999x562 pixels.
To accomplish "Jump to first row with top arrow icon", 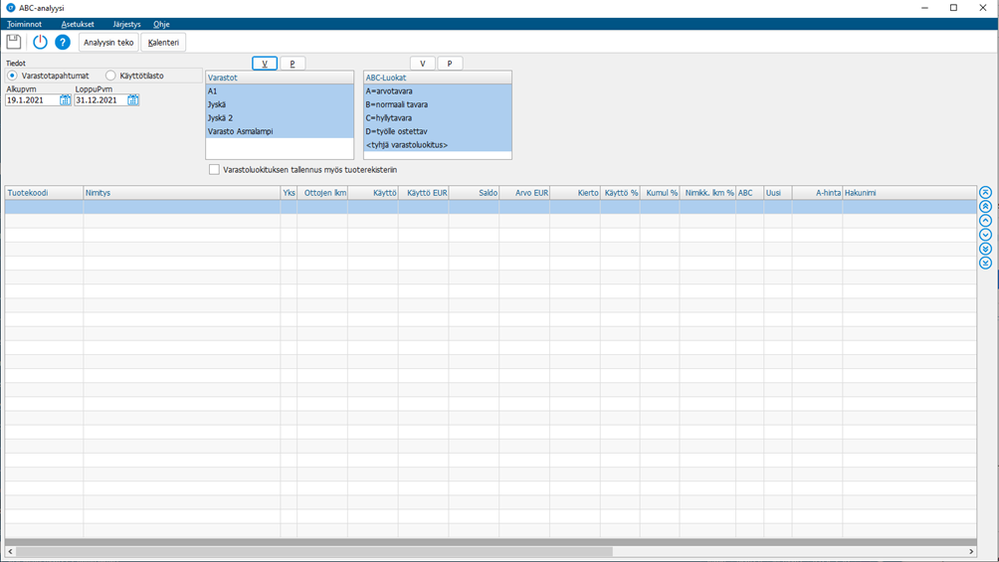I will coord(985,192).
